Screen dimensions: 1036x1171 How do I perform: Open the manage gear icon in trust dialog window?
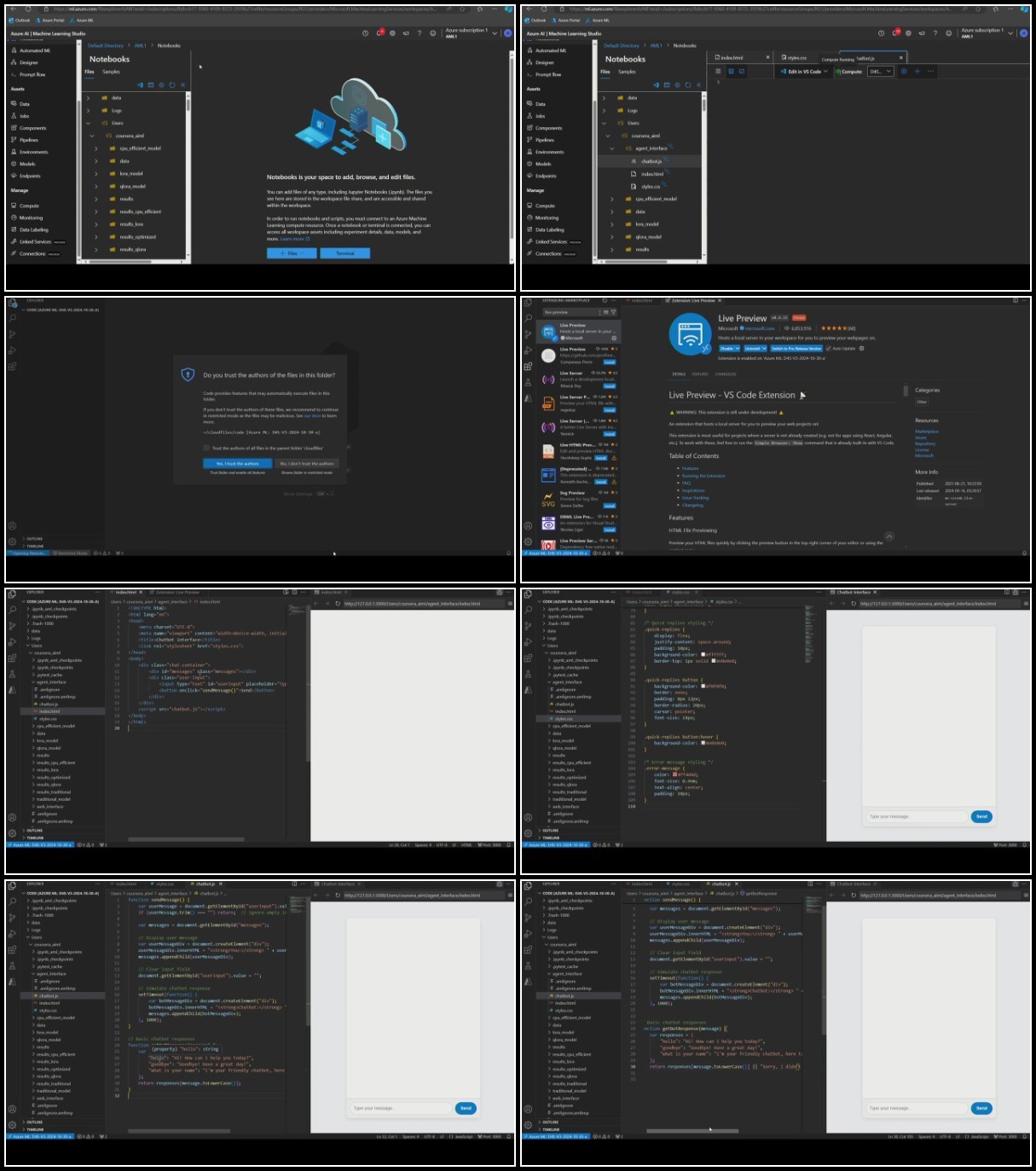coord(12,542)
